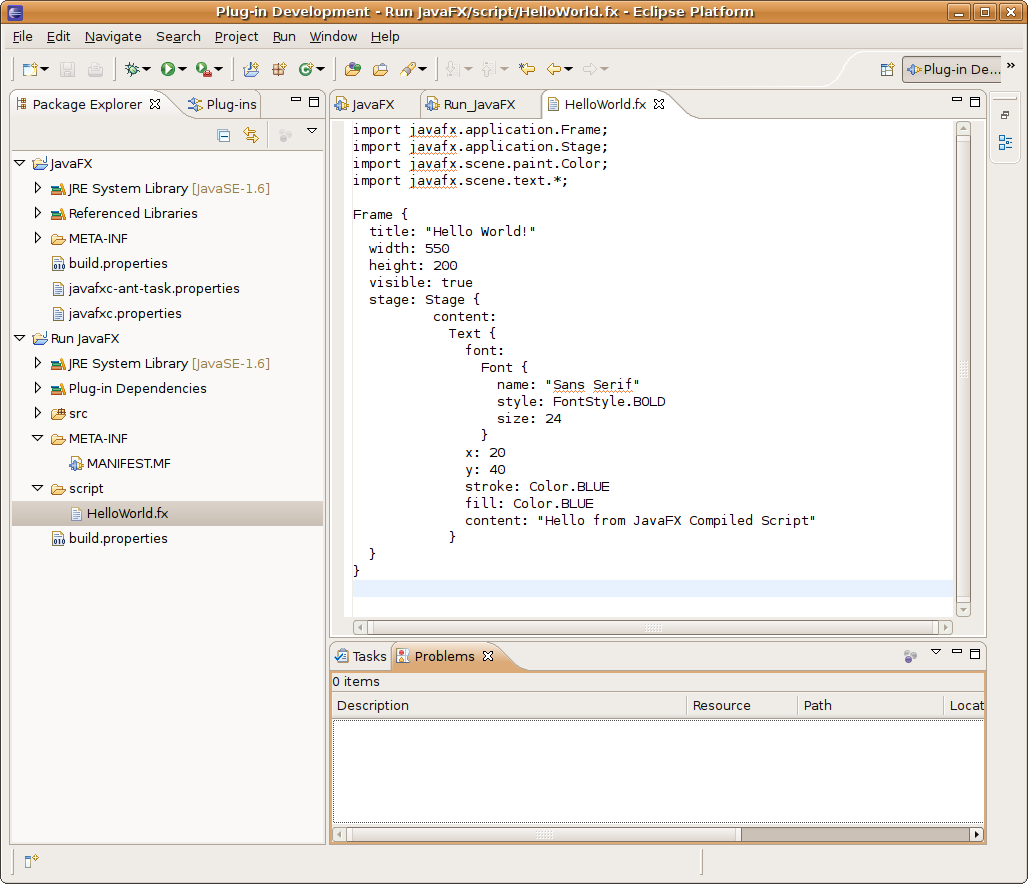The height and width of the screenshot is (884, 1028).
Task: Collapse all in Package Explorer
Action: [224, 135]
